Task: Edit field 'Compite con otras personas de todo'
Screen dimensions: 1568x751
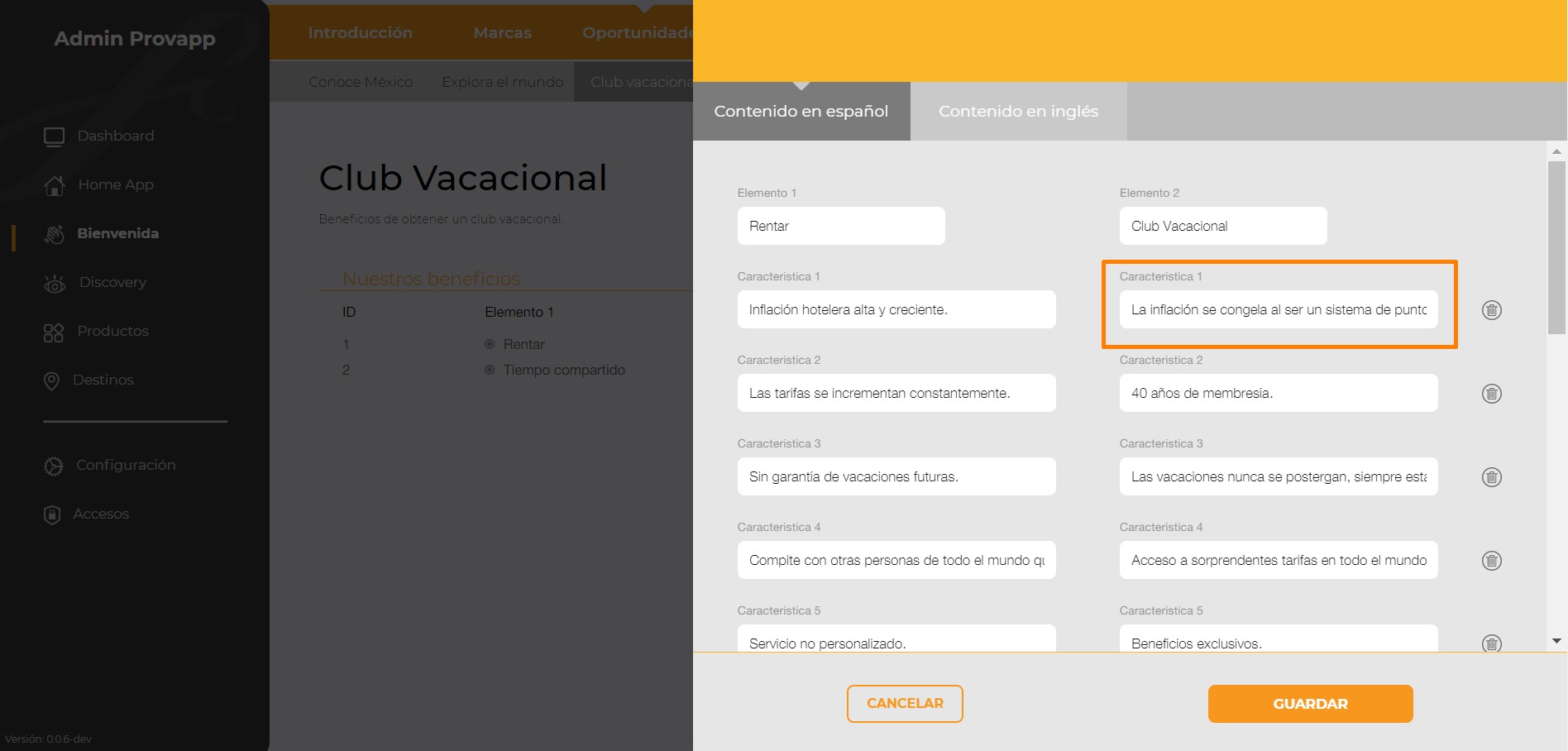Action: 896,560
